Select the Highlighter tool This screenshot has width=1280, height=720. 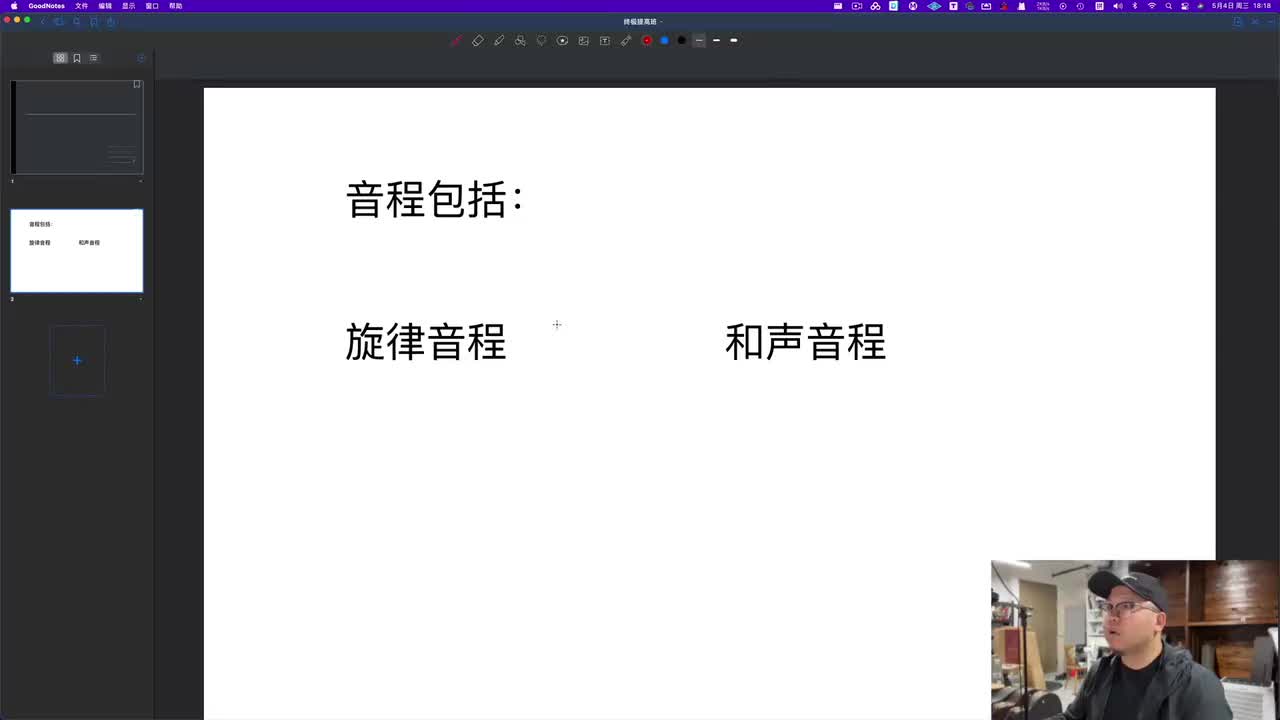[499, 41]
